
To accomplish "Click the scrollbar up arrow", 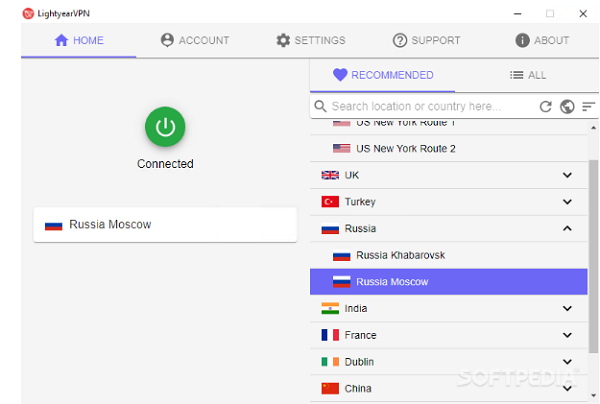I will click(593, 127).
